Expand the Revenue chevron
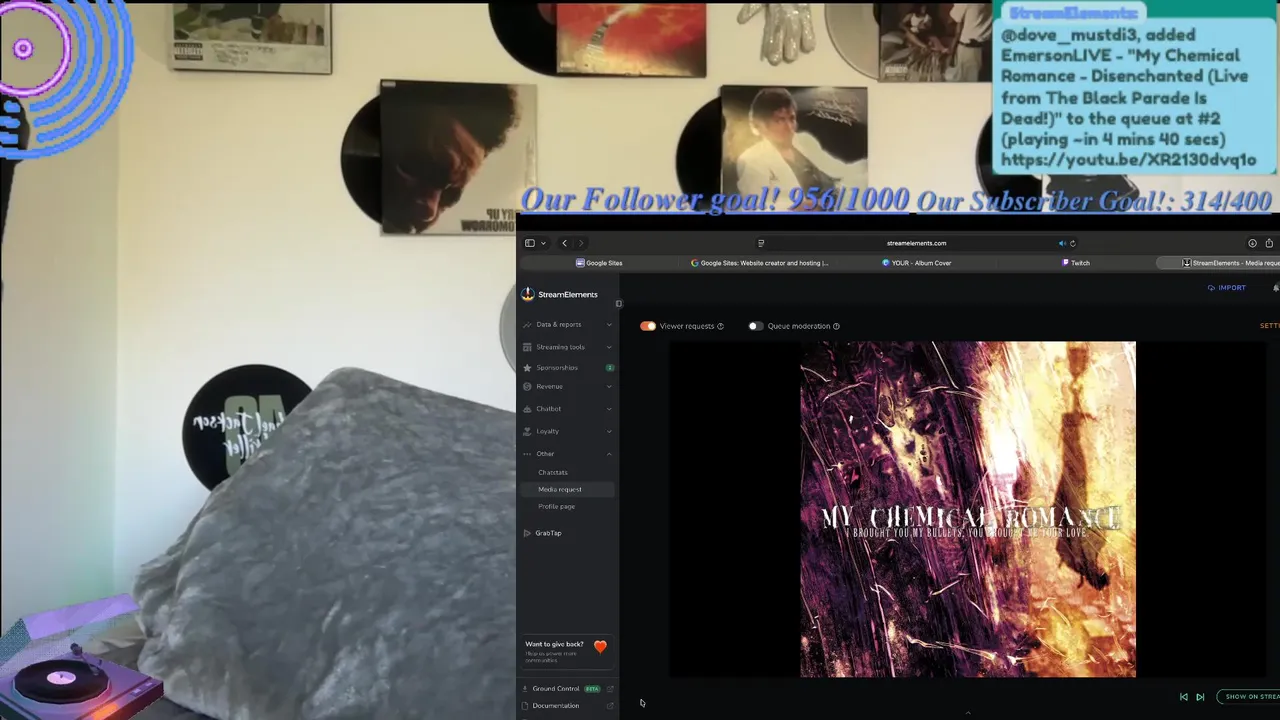The height and width of the screenshot is (720, 1280). click(x=609, y=387)
